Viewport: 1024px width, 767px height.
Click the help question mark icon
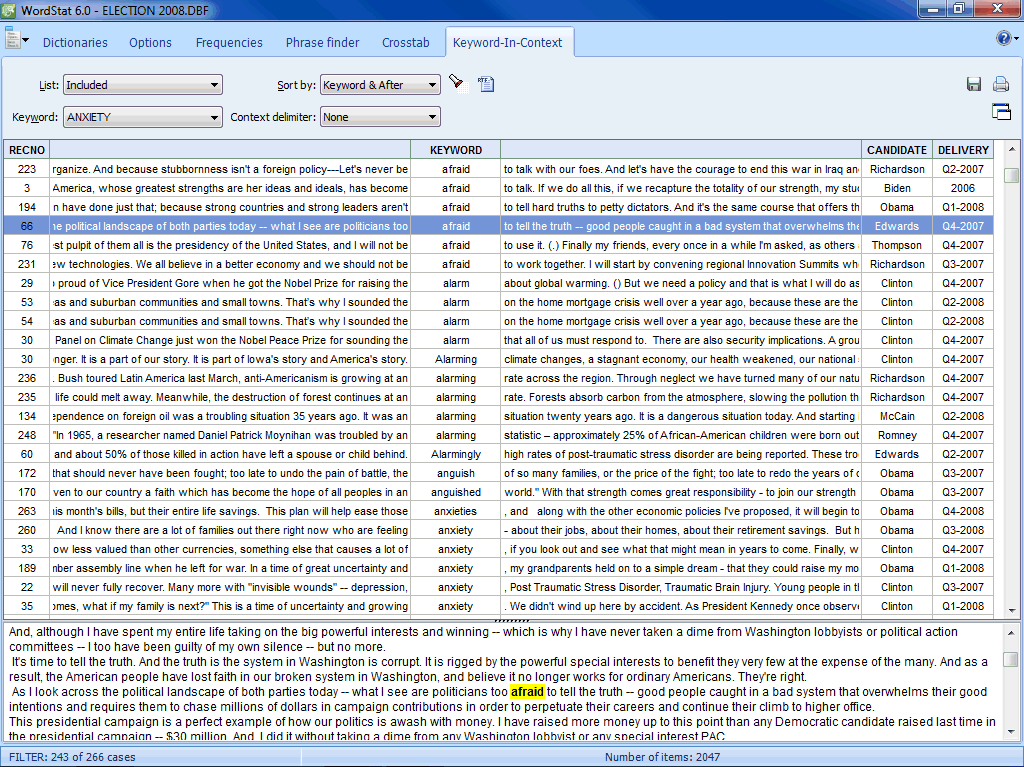coord(1003,39)
